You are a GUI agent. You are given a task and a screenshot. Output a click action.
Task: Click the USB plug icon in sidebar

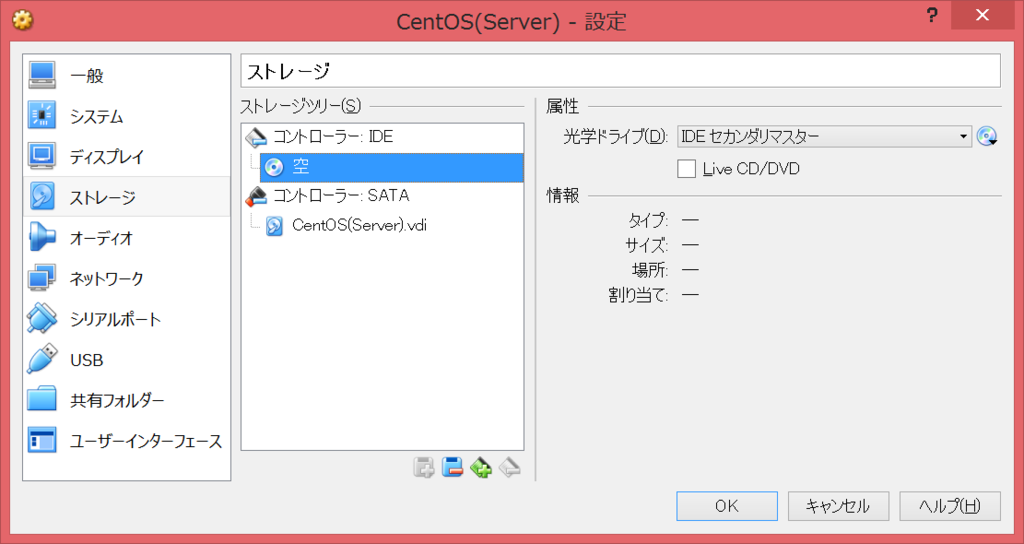coord(42,359)
